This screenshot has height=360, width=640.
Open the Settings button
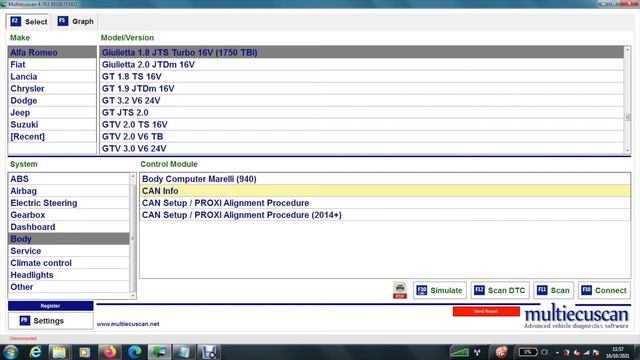pyautogui.click(x=51, y=321)
